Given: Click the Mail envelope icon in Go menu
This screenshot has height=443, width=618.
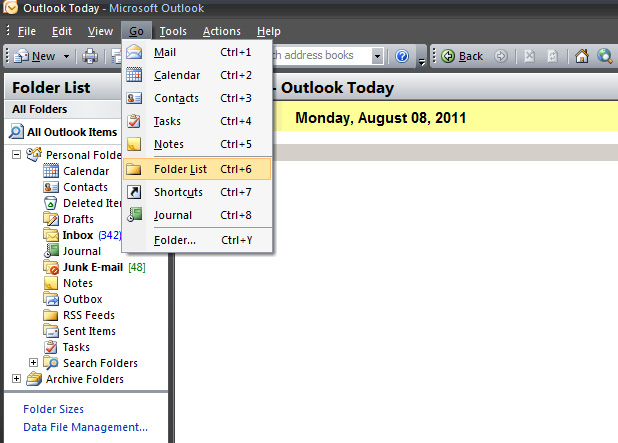Looking at the screenshot, I should [134, 52].
